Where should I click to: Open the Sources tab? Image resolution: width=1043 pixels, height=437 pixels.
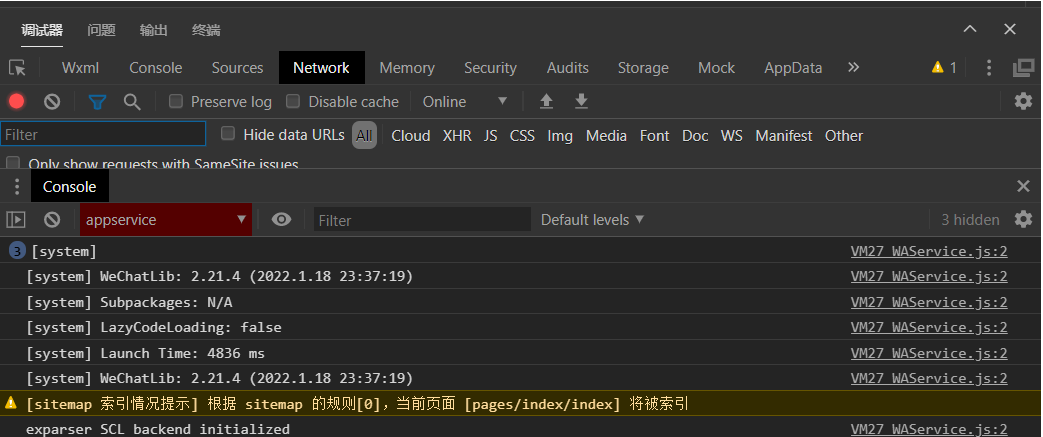[237, 68]
